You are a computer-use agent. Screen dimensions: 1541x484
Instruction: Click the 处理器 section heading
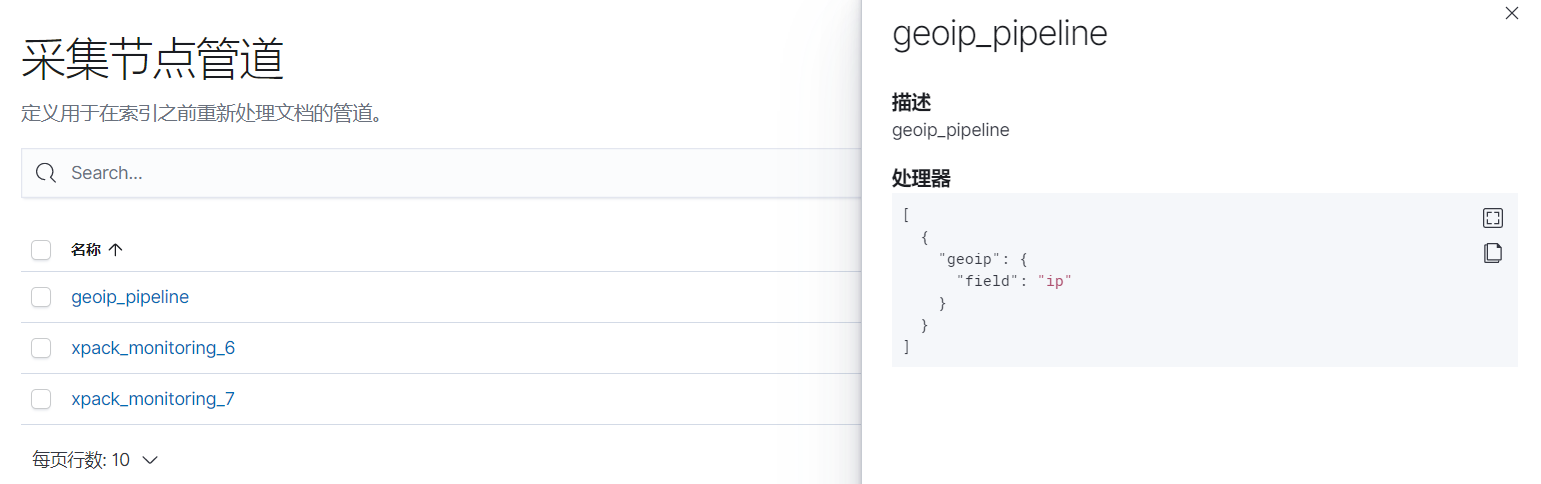pos(921,179)
